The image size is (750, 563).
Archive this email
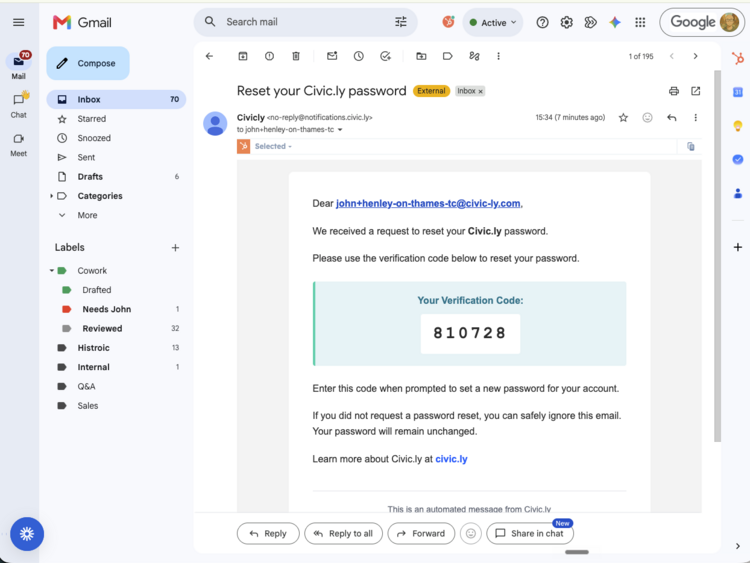pos(243,56)
